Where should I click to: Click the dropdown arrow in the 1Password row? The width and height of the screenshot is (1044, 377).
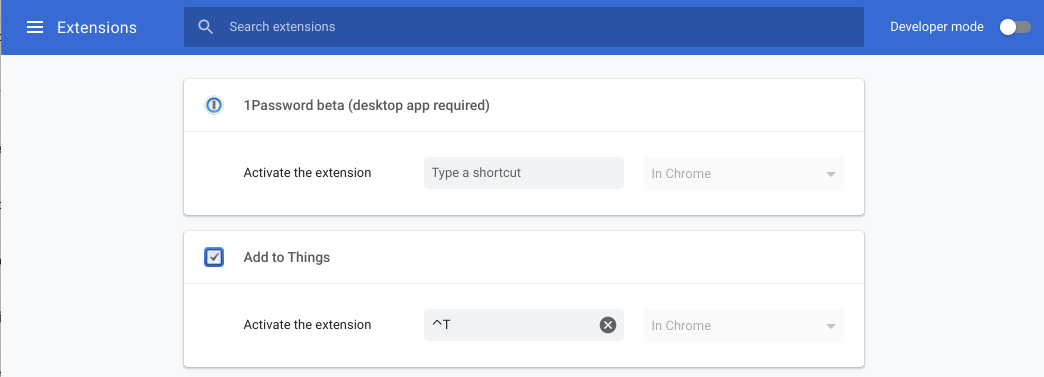coord(831,175)
